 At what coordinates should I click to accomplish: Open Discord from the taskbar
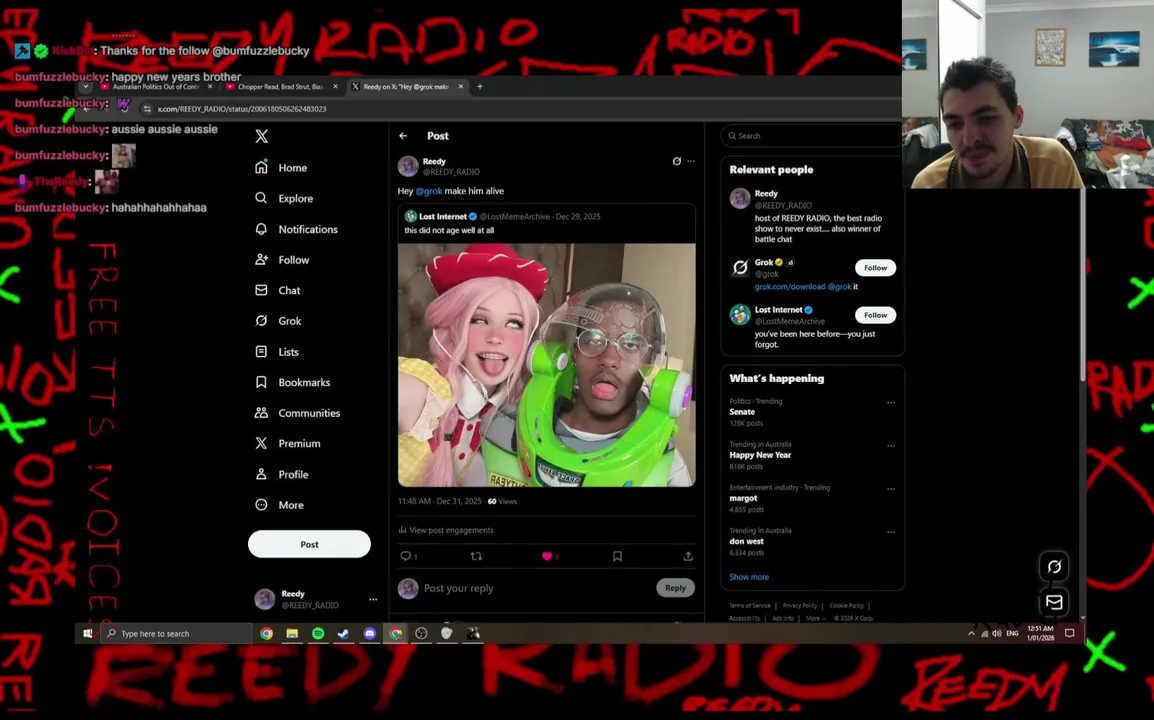click(369, 633)
